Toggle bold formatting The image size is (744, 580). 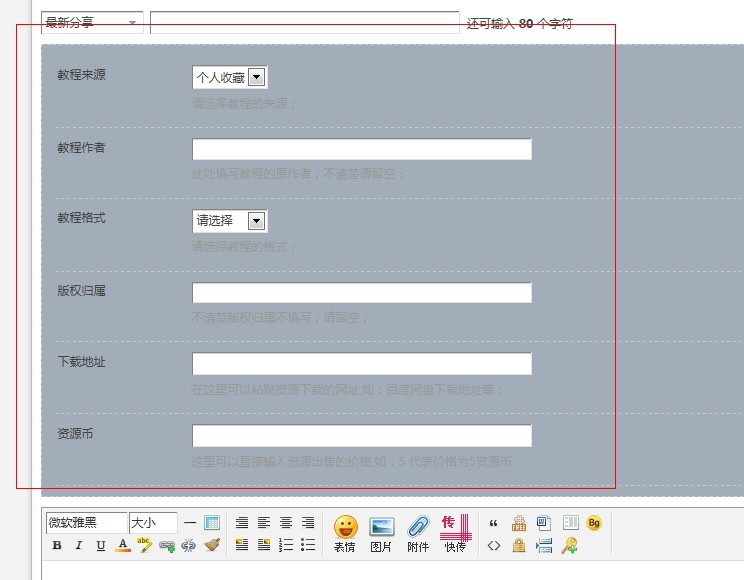(x=57, y=545)
